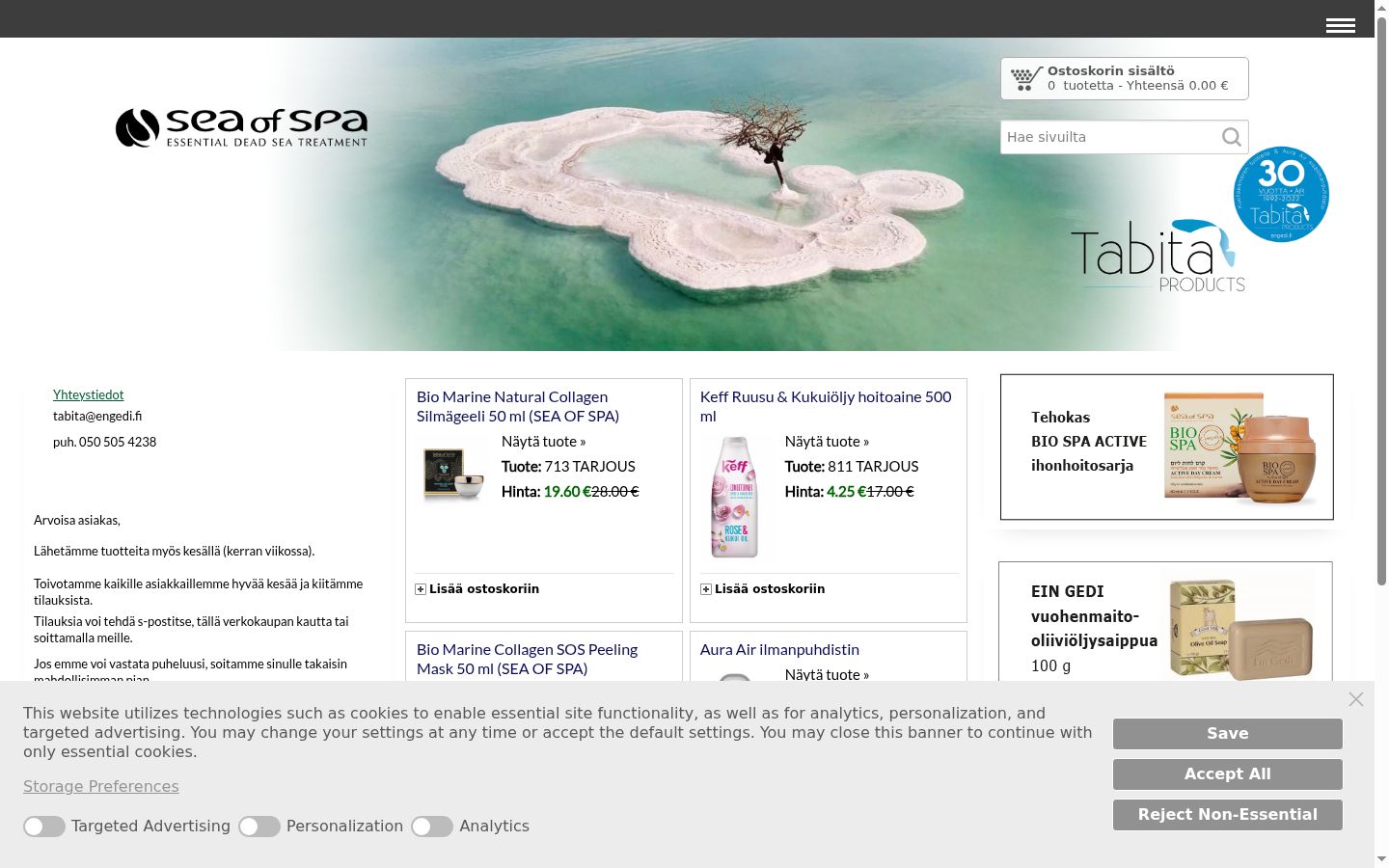Toggle Analytics switch
1389x868 pixels.
(x=432, y=827)
